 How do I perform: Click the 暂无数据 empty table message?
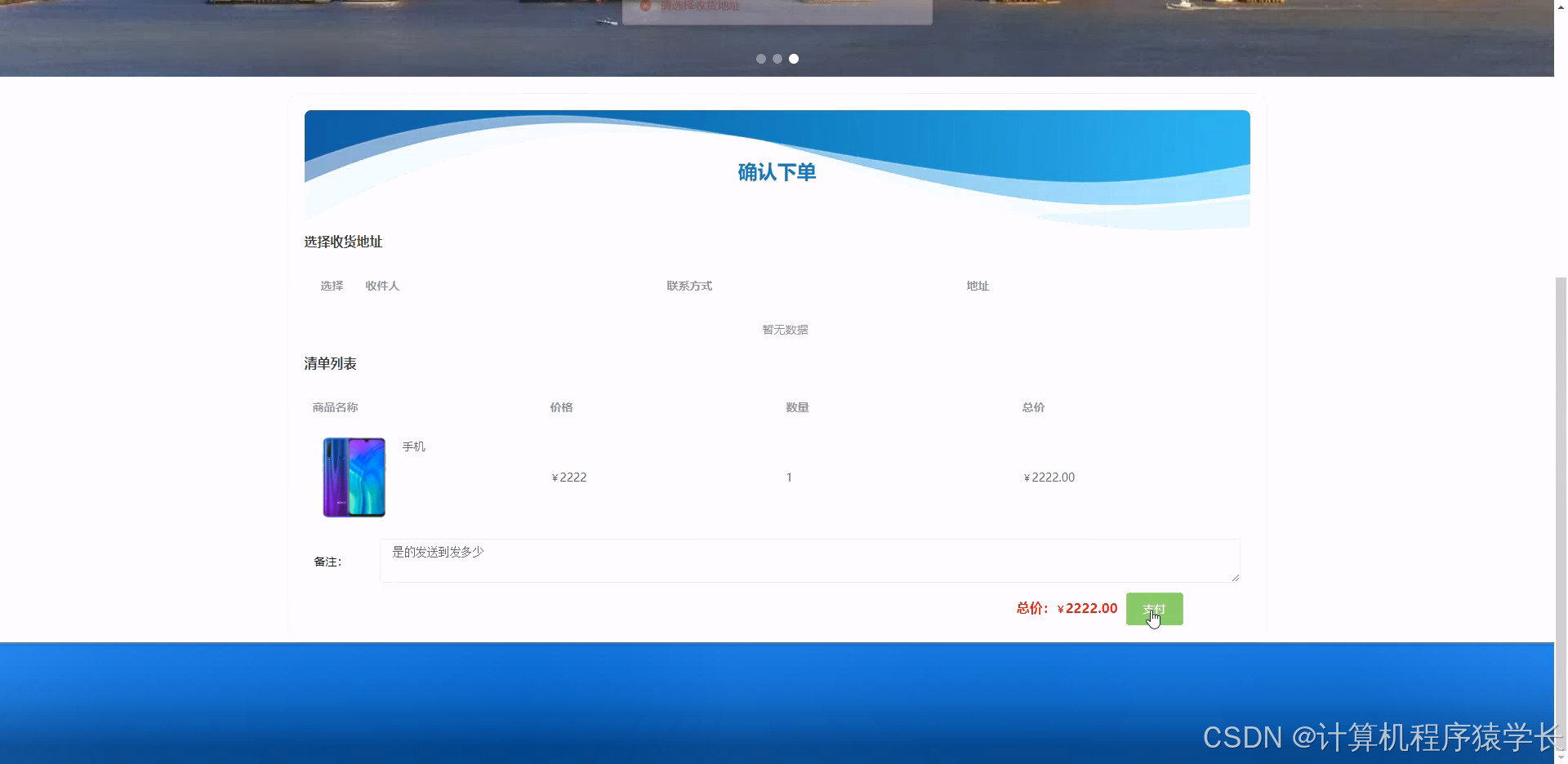785,330
